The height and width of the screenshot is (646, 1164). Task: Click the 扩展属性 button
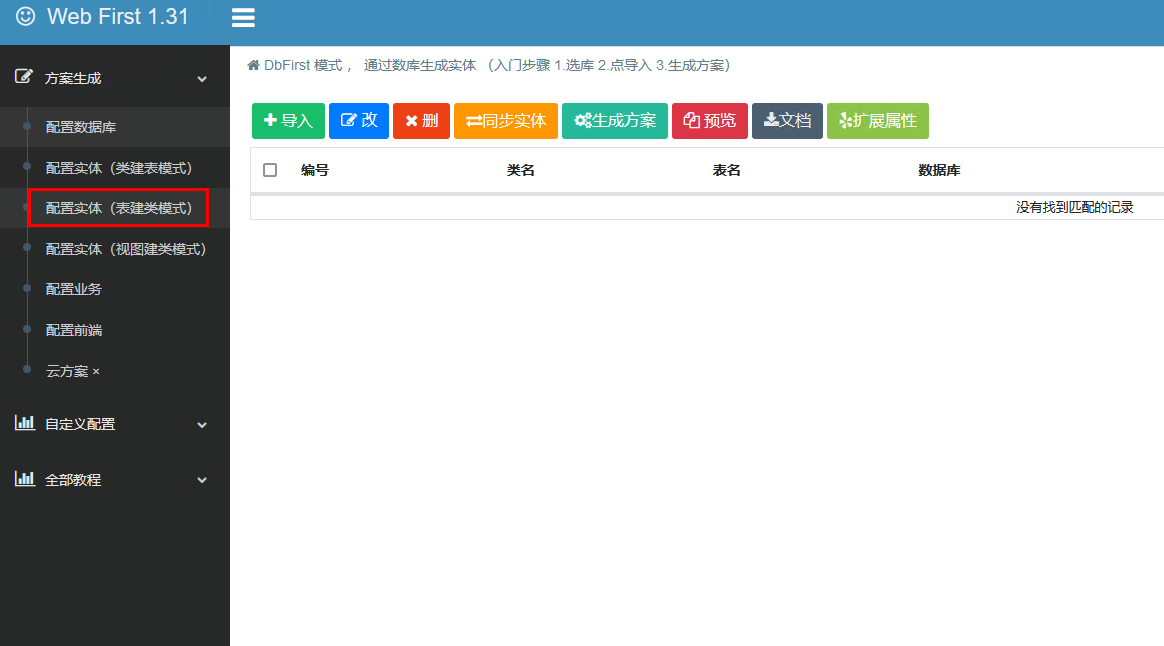(x=877, y=121)
